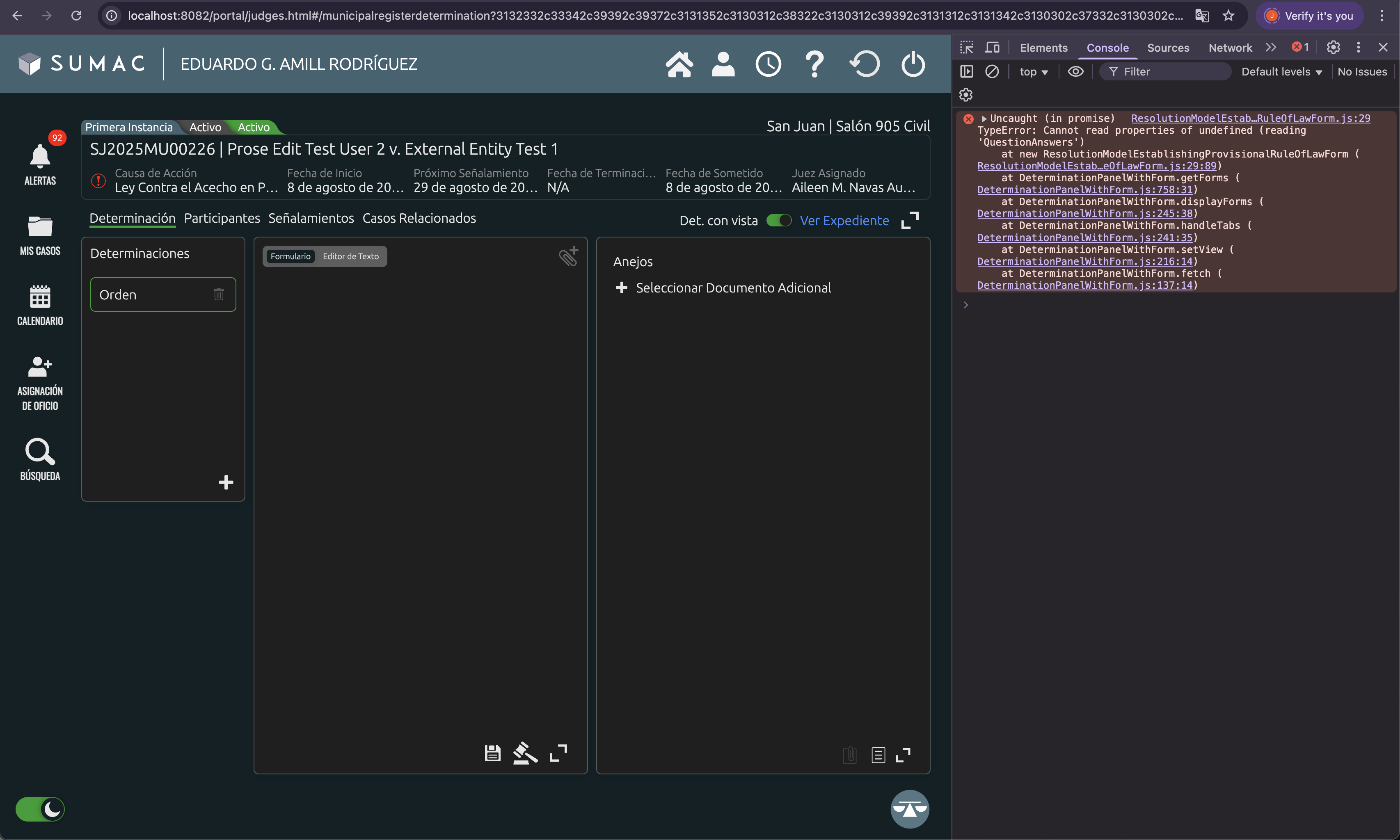Expand the Uncaught error disclosure triangle
Screen dimensions: 1400x840
984,118
